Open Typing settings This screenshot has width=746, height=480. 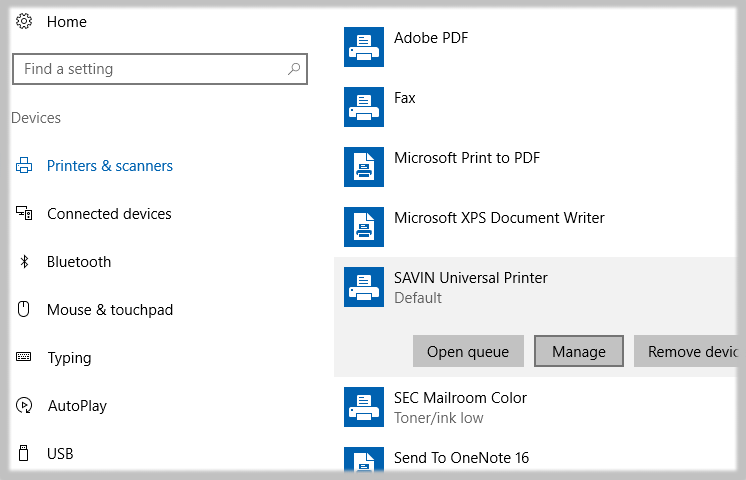pos(69,358)
